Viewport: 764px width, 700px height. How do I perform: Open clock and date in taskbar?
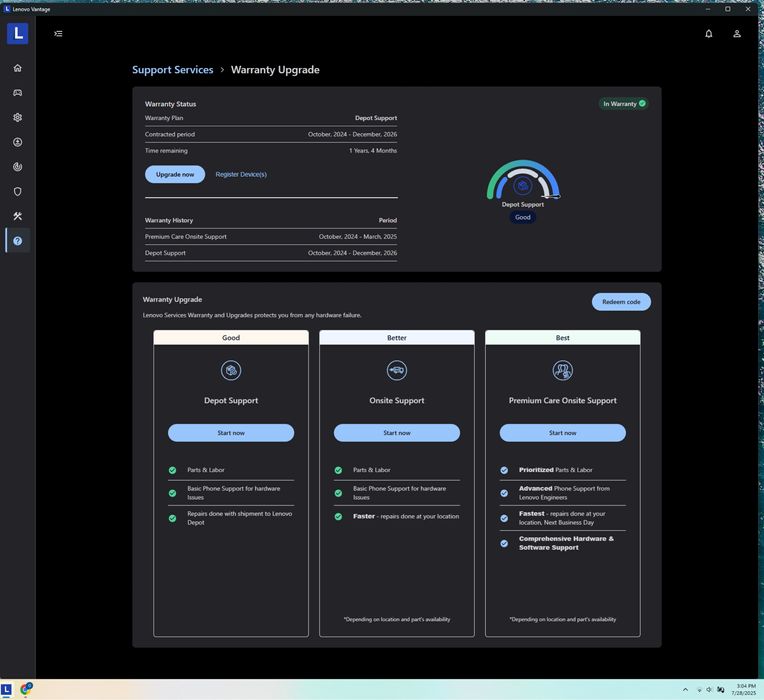(x=744, y=689)
